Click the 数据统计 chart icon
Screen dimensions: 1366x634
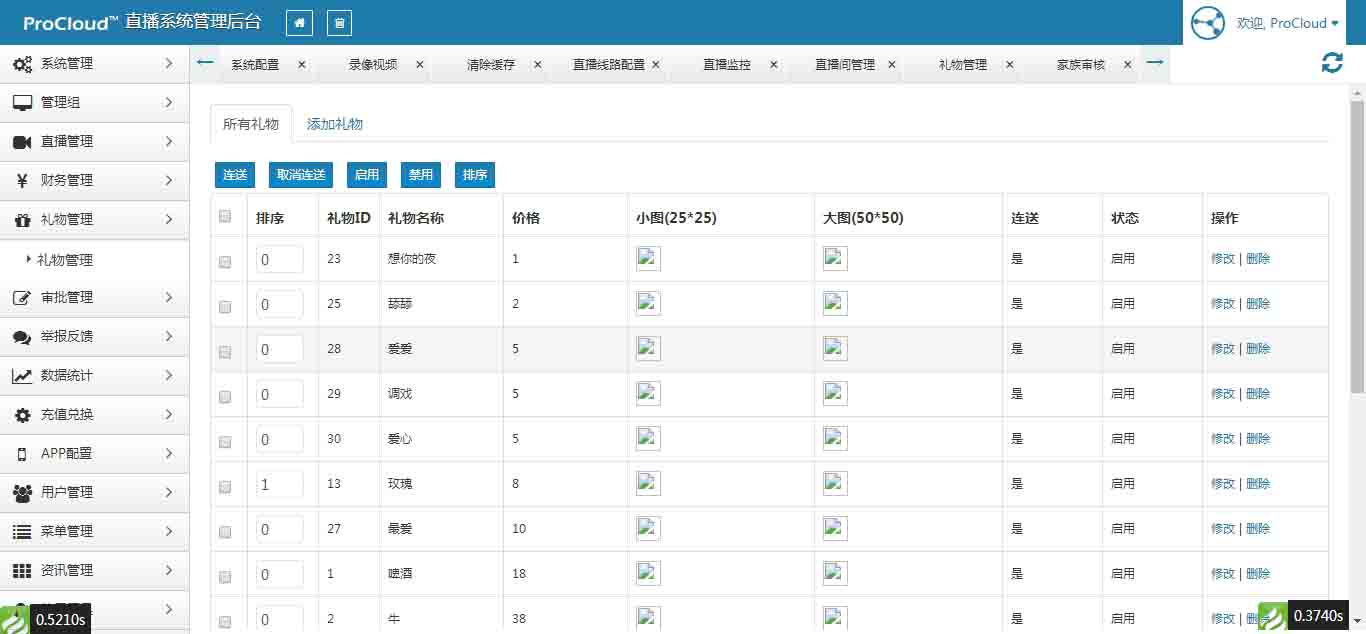[x=22, y=376]
